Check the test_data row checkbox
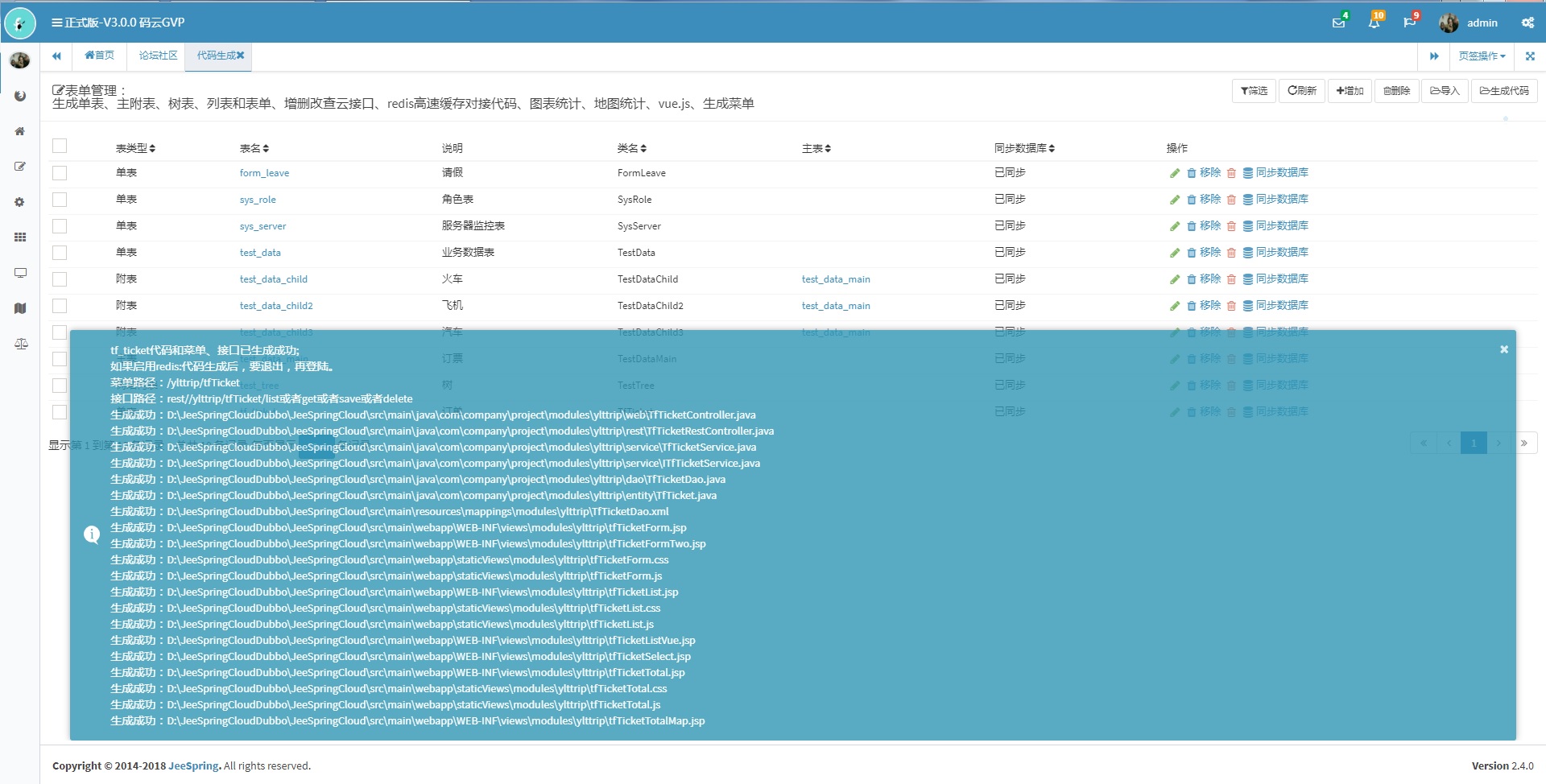 [x=60, y=253]
